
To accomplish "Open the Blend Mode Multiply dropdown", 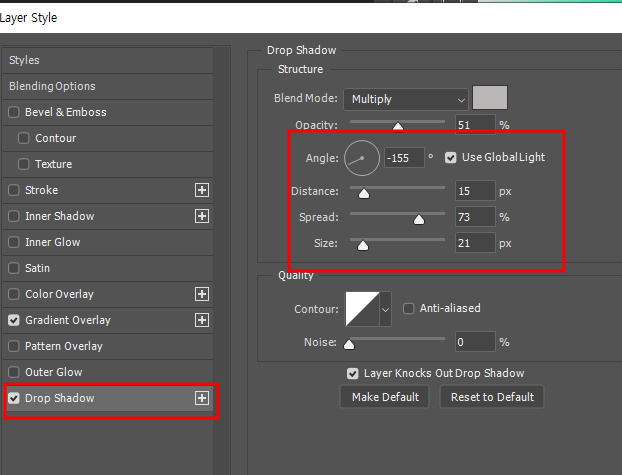I will tap(406, 99).
